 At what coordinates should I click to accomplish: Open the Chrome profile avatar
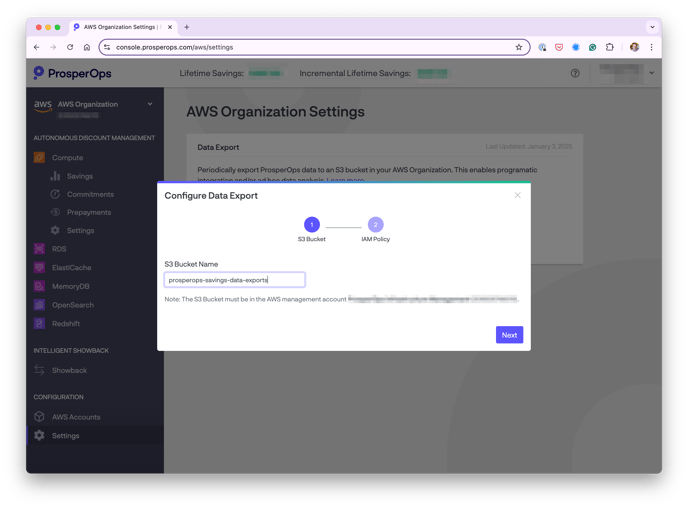(634, 47)
